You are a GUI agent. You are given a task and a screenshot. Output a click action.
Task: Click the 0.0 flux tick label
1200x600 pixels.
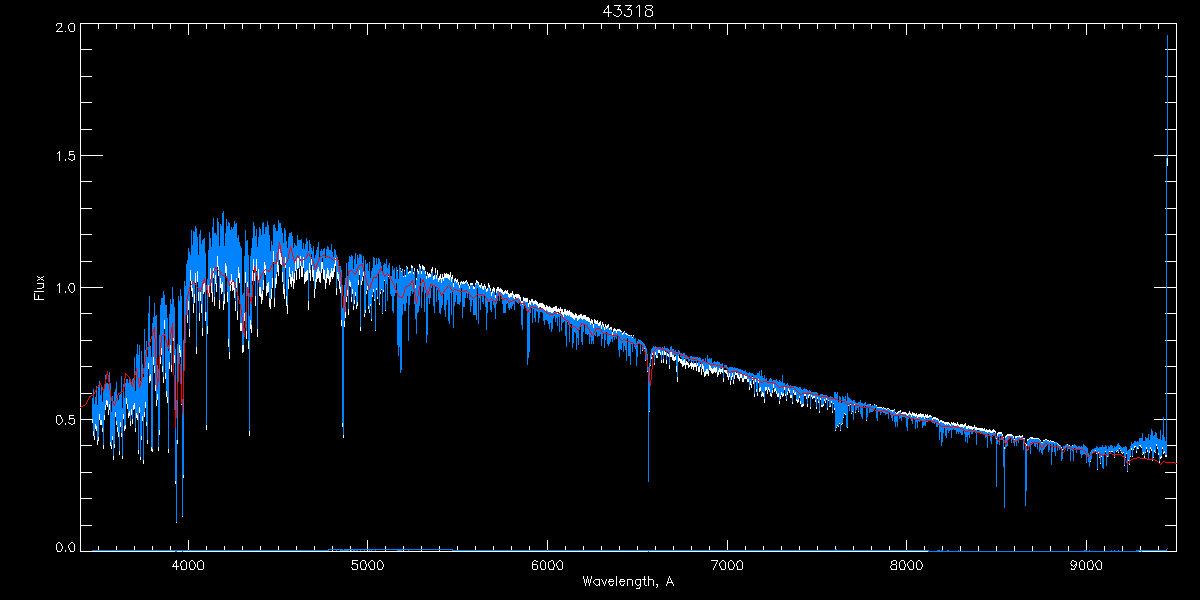point(66,548)
